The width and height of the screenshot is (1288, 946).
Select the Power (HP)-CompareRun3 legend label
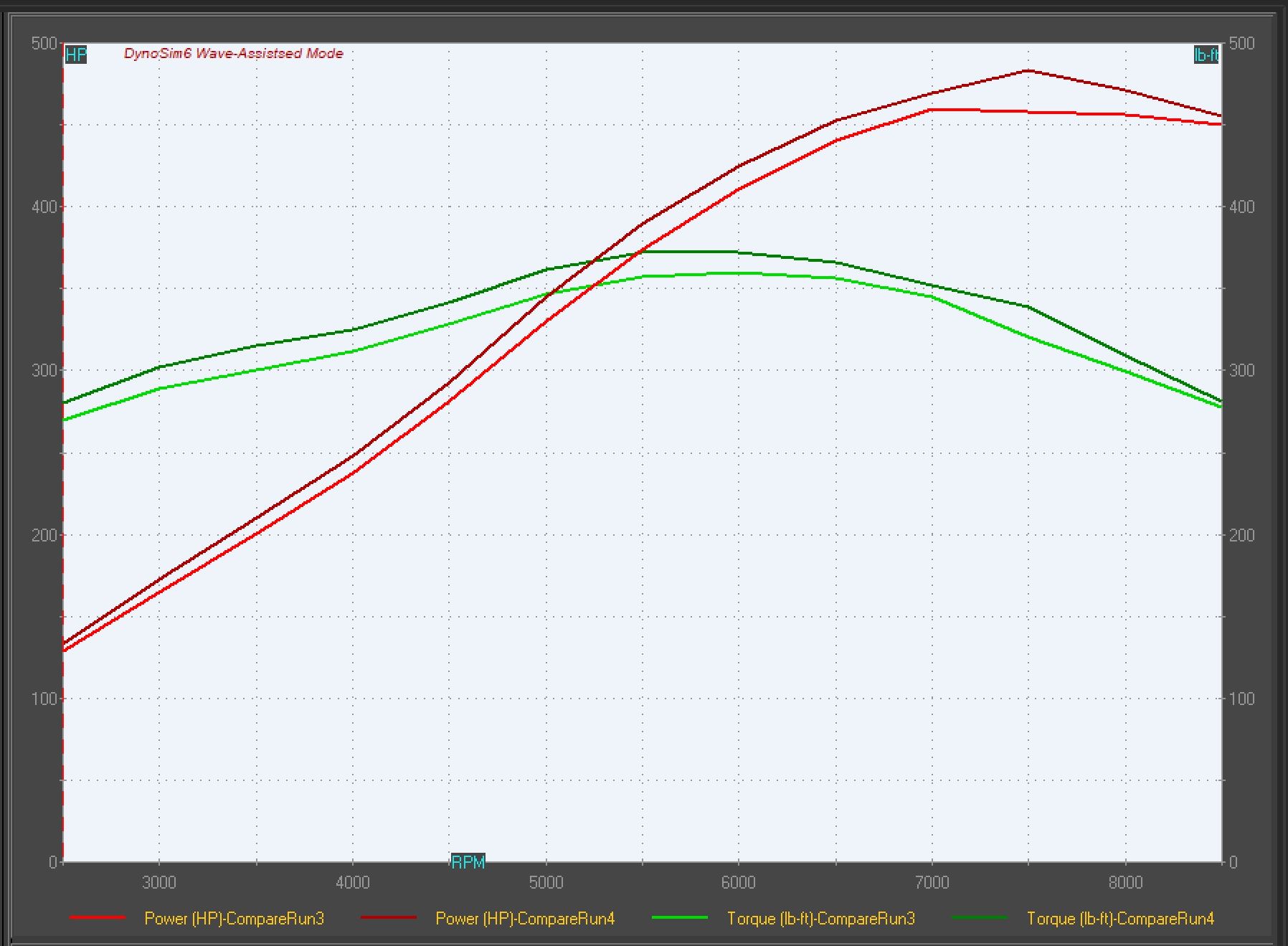(x=234, y=919)
